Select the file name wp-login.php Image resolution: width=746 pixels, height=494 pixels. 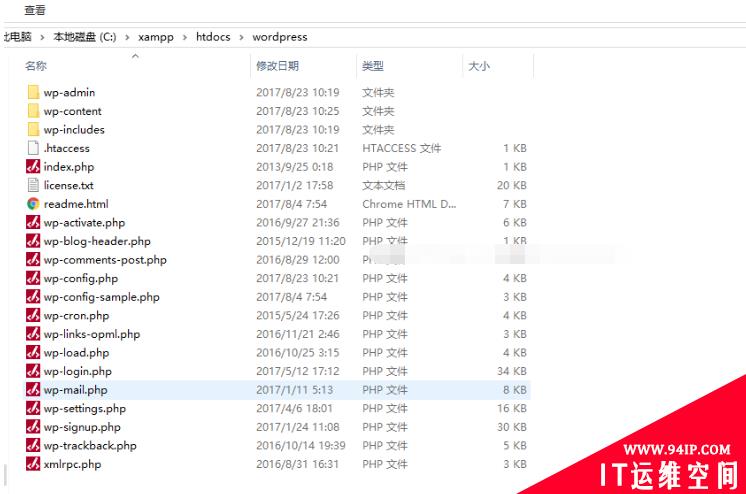78,371
